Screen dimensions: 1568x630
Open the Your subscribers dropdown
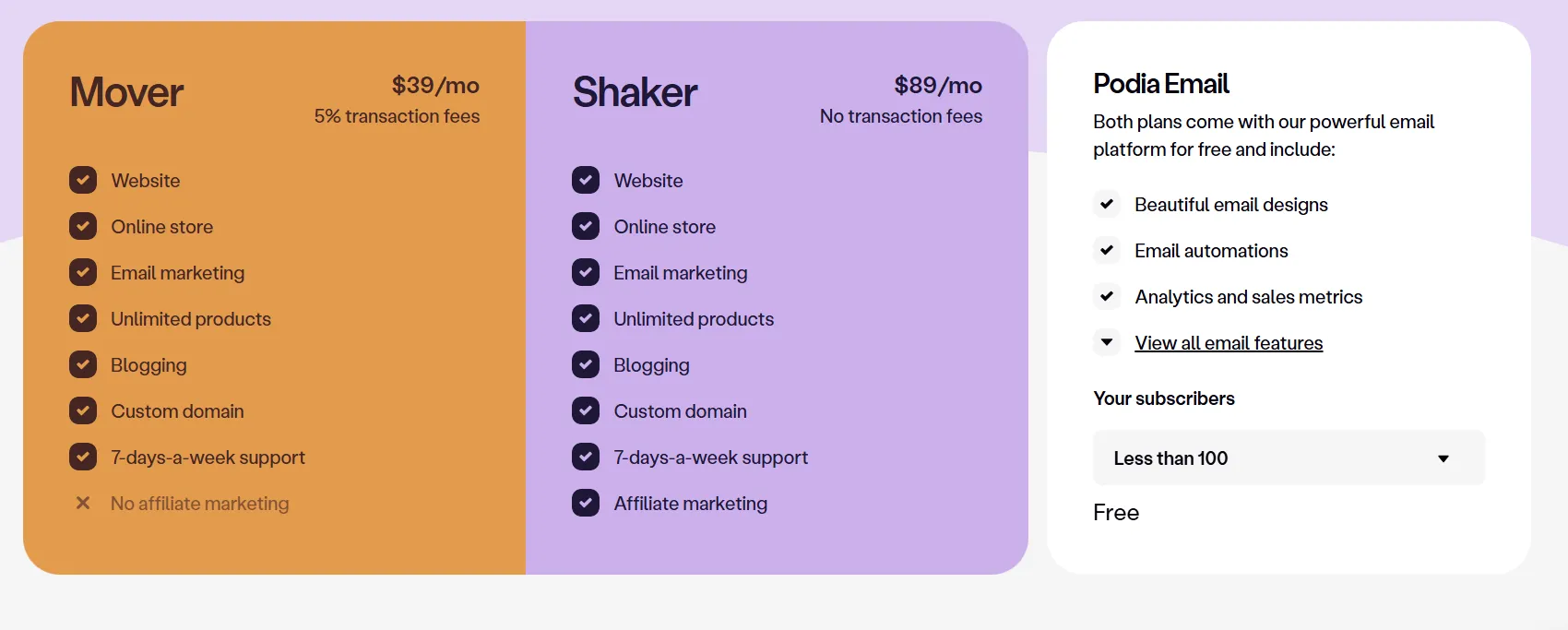coord(1288,458)
